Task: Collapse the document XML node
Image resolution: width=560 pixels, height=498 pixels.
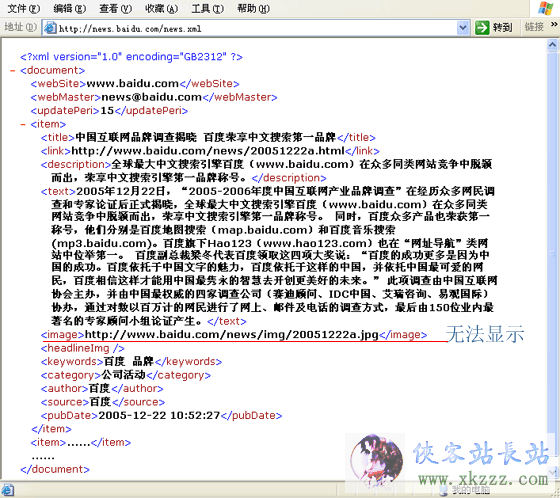Action: pyautogui.click(x=13, y=71)
